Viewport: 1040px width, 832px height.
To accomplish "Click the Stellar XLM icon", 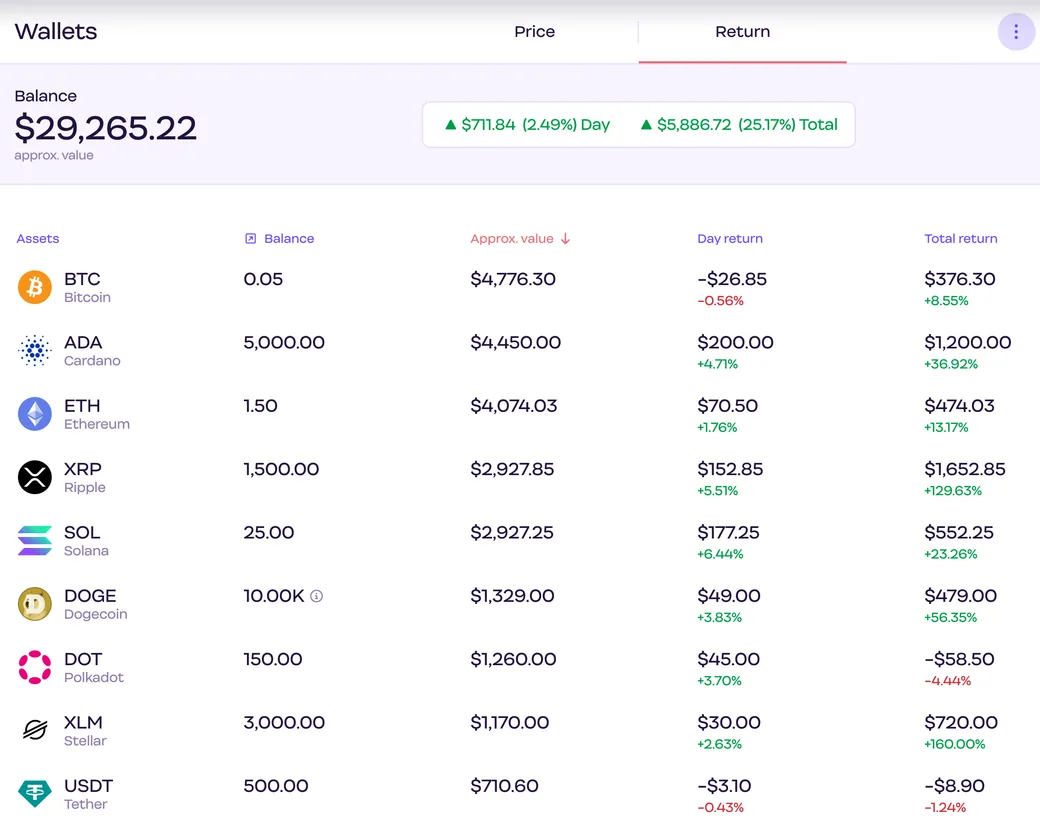I will (34, 730).
